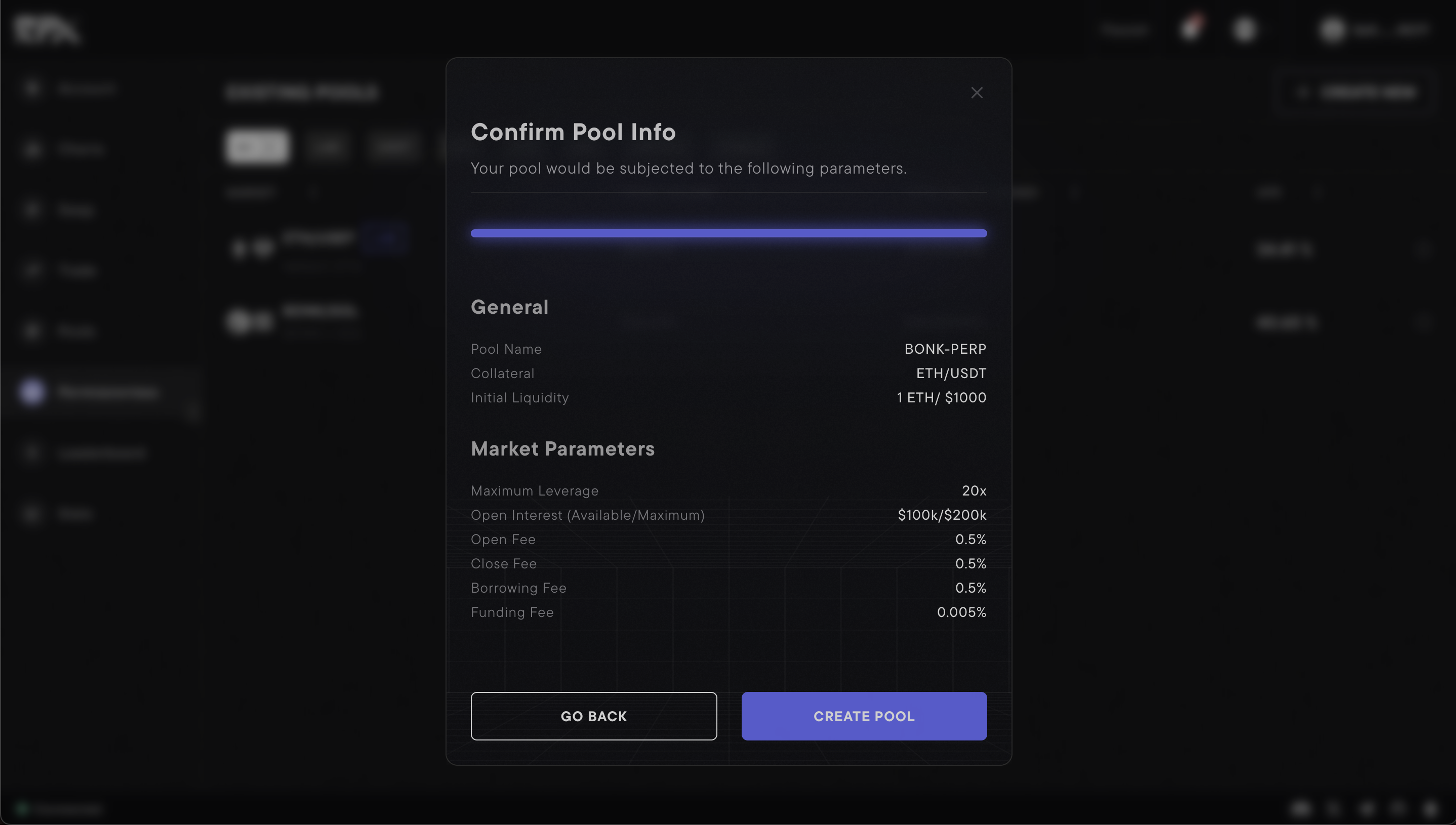Close the Confirm Pool Info dialog
The image size is (1456, 825).
coord(977,92)
